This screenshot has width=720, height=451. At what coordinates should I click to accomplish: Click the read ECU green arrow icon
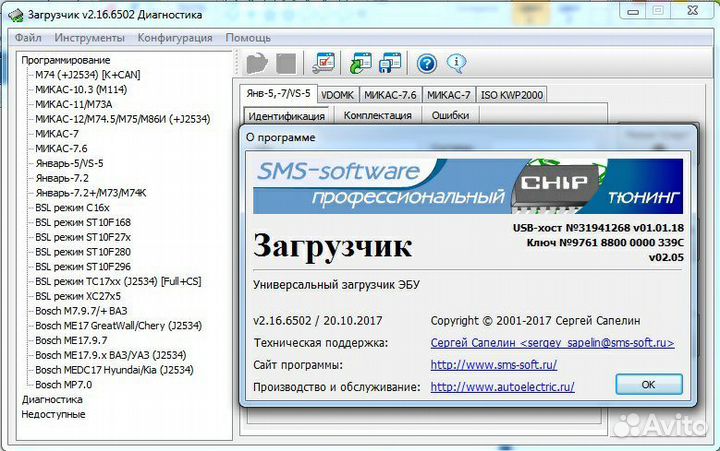[360, 63]
